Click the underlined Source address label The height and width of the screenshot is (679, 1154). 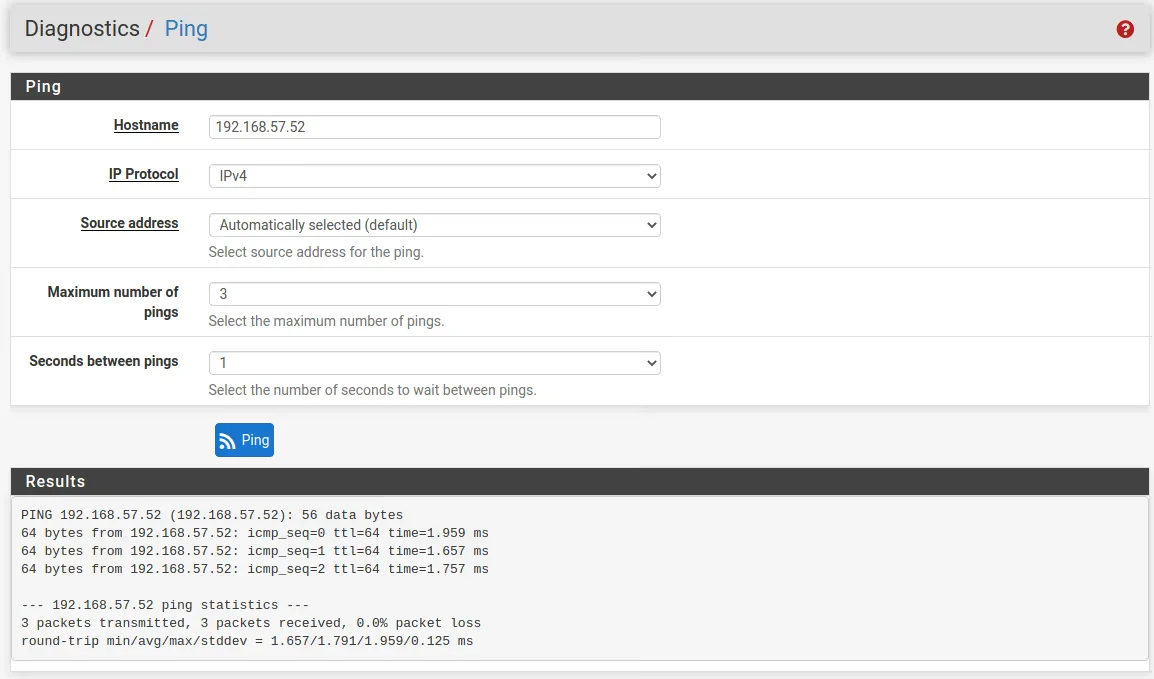[129, 223]
